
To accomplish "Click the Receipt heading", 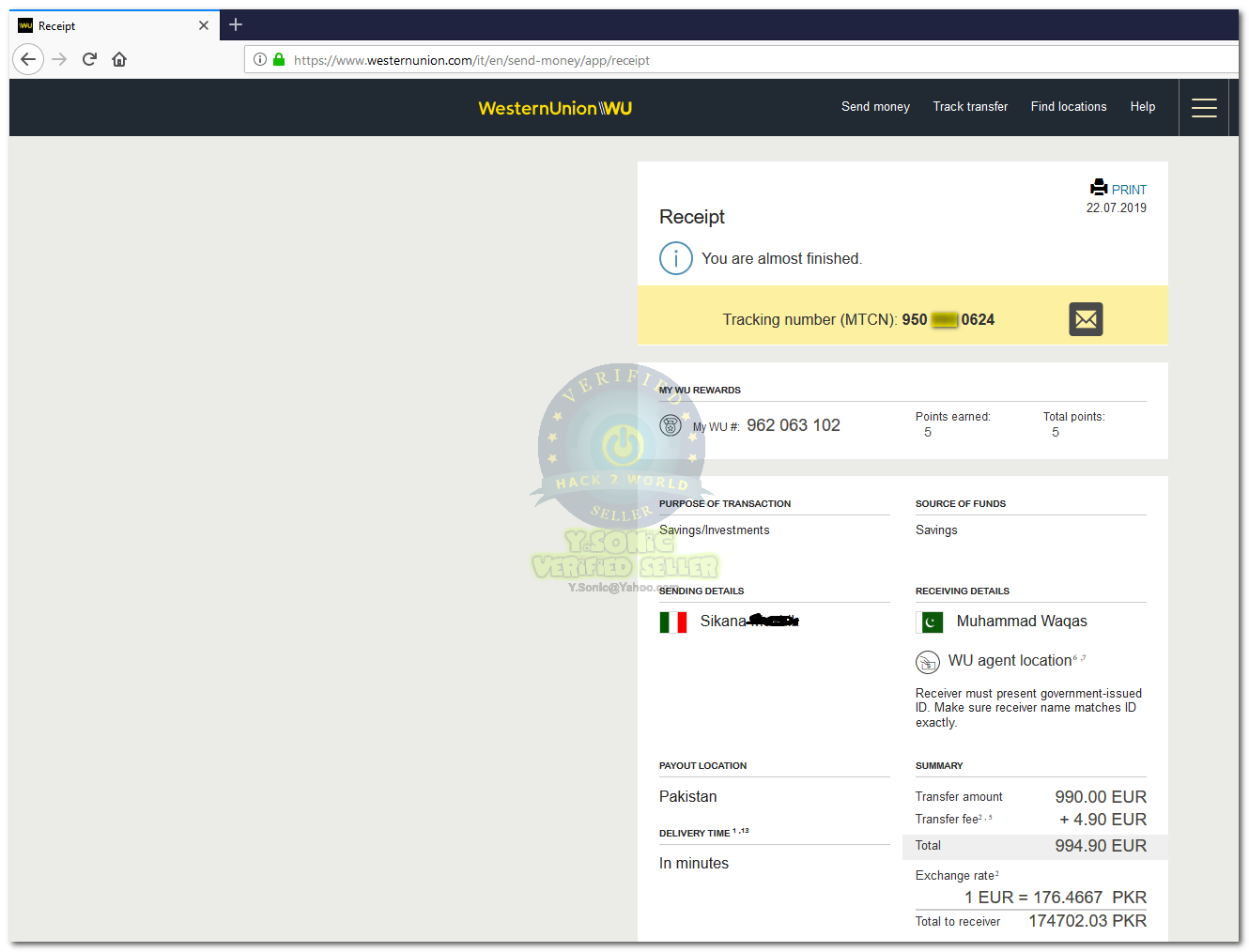I will pos(692,217).
